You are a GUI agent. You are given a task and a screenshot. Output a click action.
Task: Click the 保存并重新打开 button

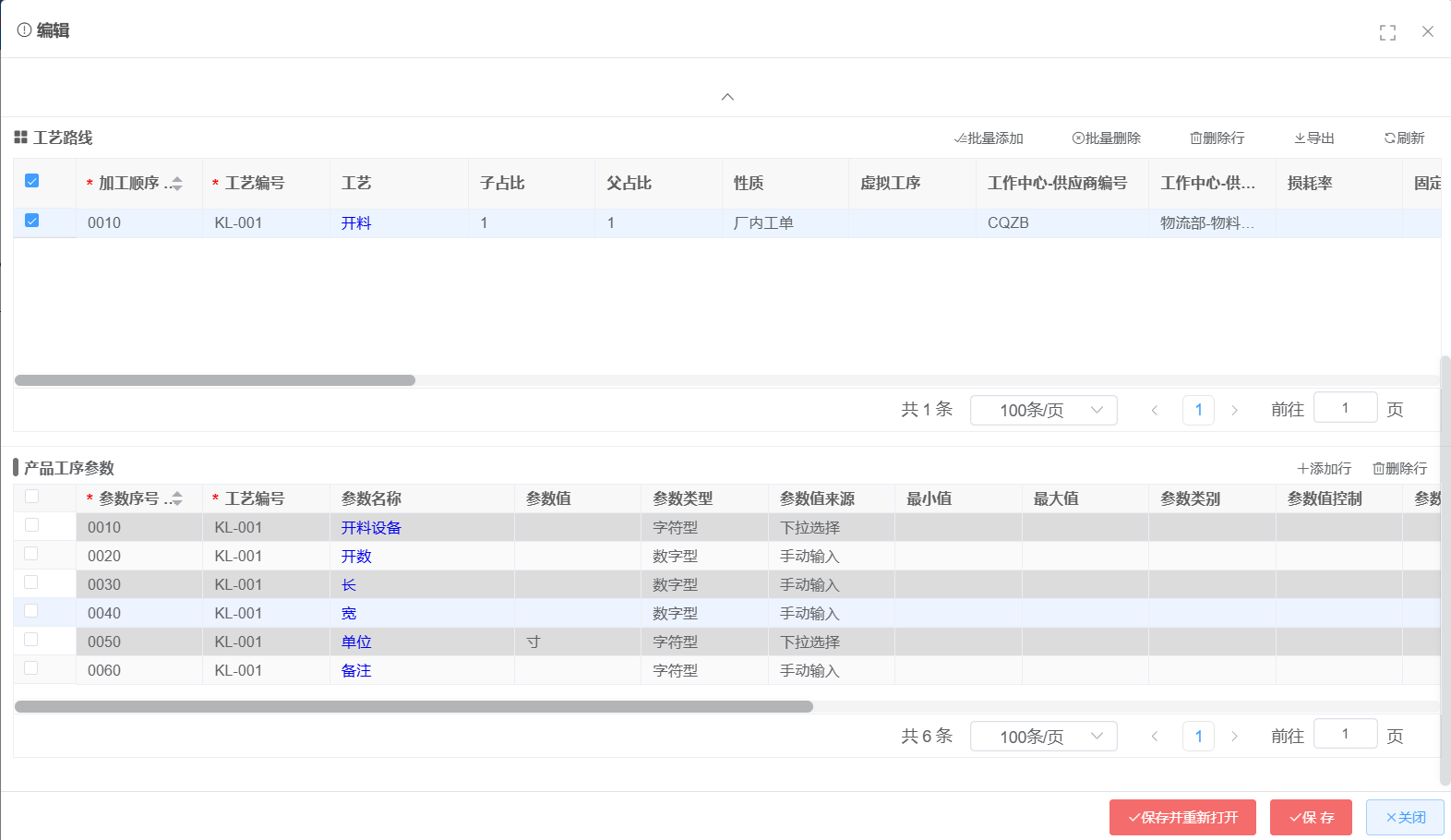(x=1182, y=818)
